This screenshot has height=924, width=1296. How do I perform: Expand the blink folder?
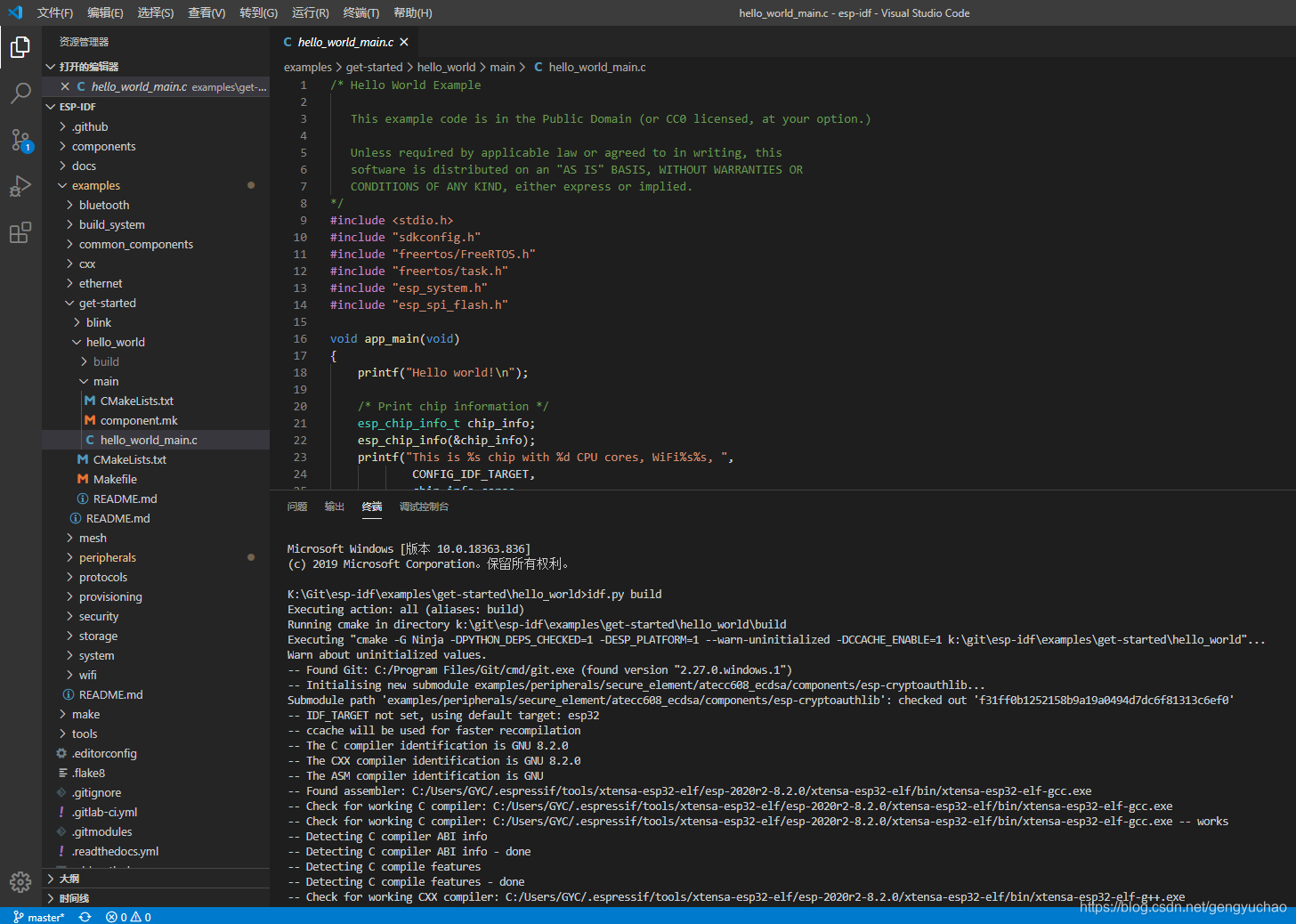pos(156,322)
